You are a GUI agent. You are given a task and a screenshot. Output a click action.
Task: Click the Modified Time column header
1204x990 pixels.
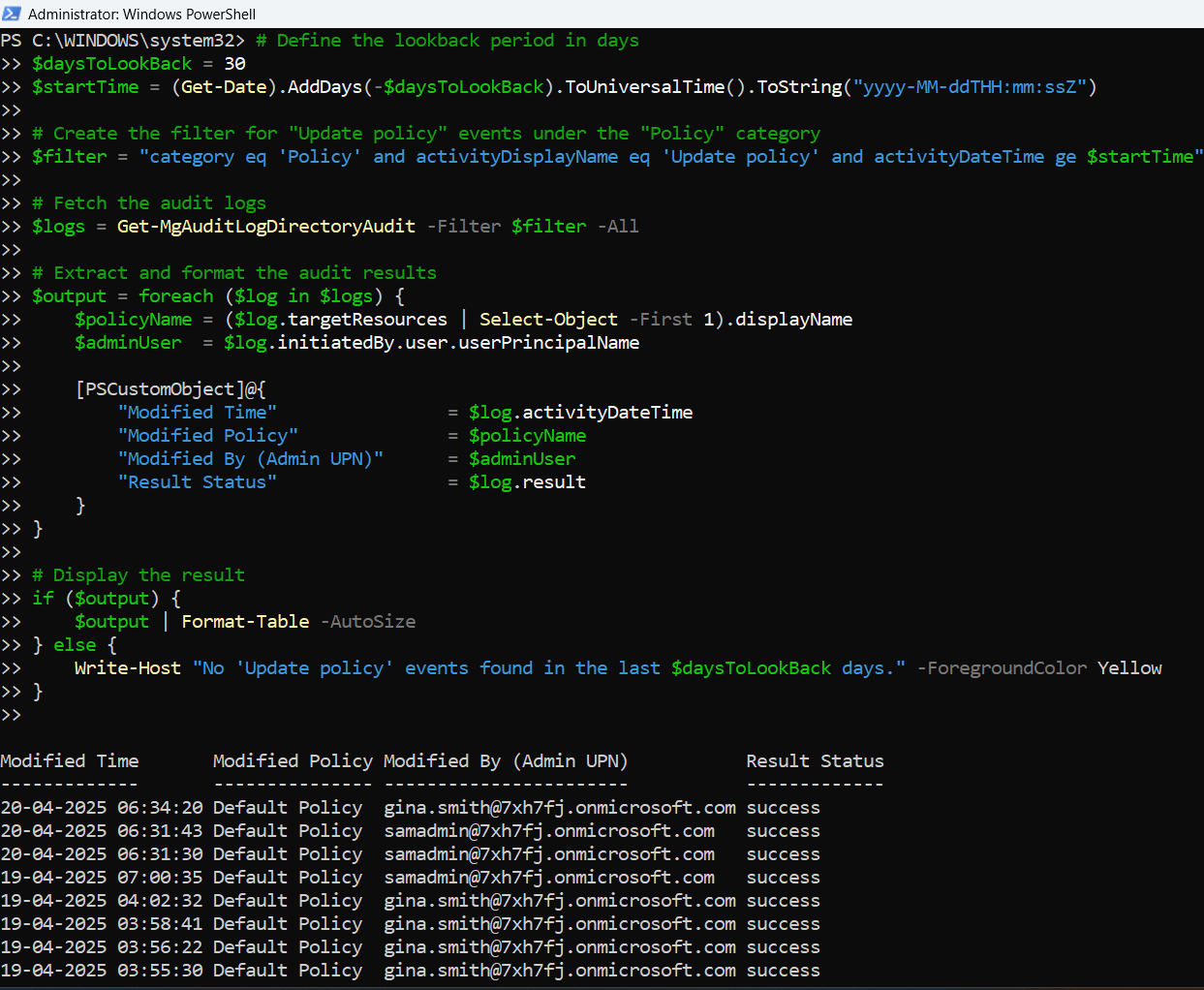pos(70,761)
